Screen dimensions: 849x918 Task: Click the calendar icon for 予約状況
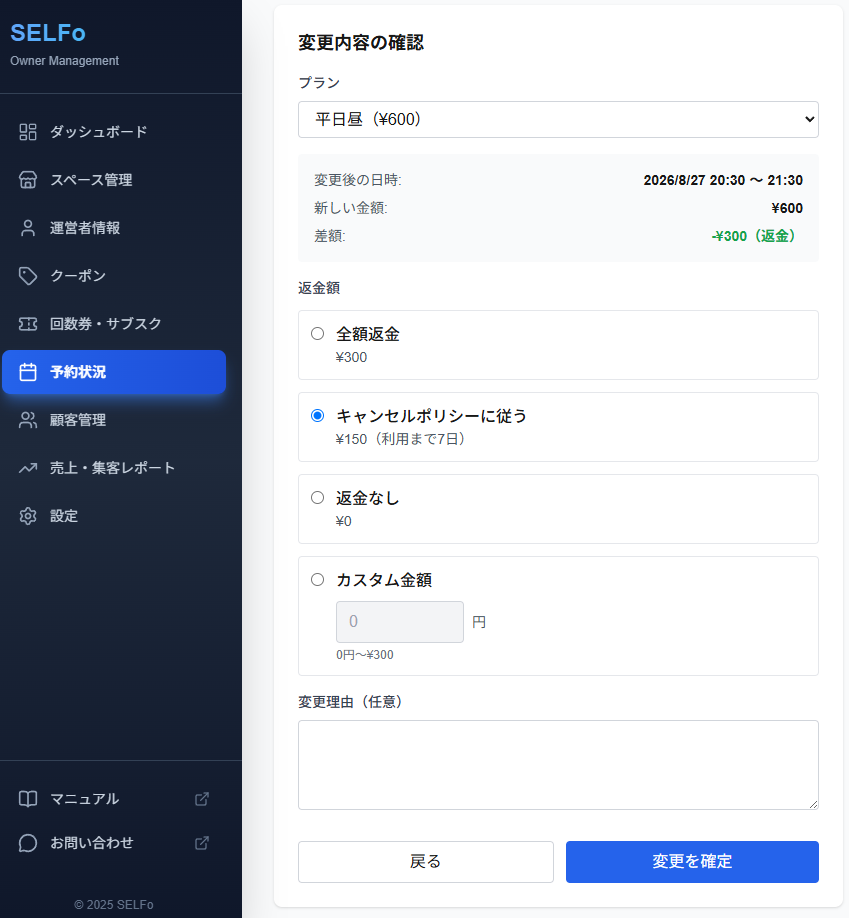(x=28, y=372)
